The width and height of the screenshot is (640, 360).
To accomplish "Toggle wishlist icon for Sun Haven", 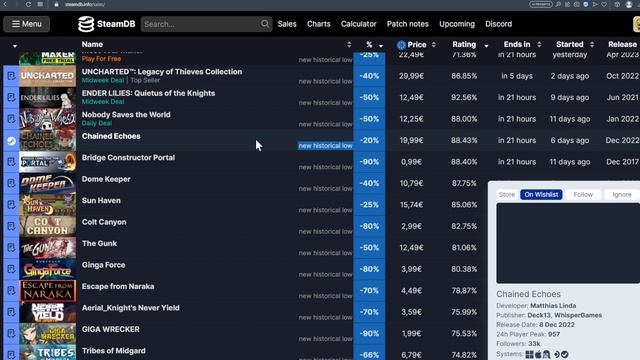I will point(11,205).
